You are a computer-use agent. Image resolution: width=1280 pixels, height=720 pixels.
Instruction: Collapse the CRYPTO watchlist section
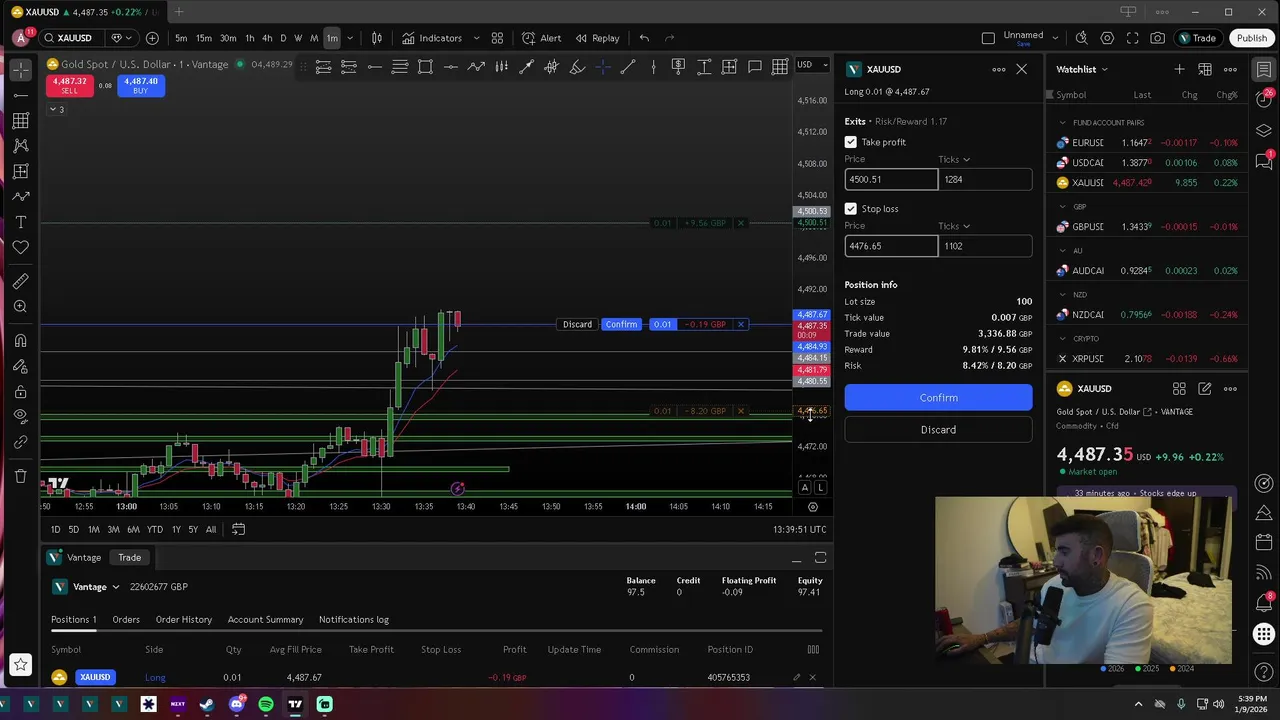(1062, 339)
